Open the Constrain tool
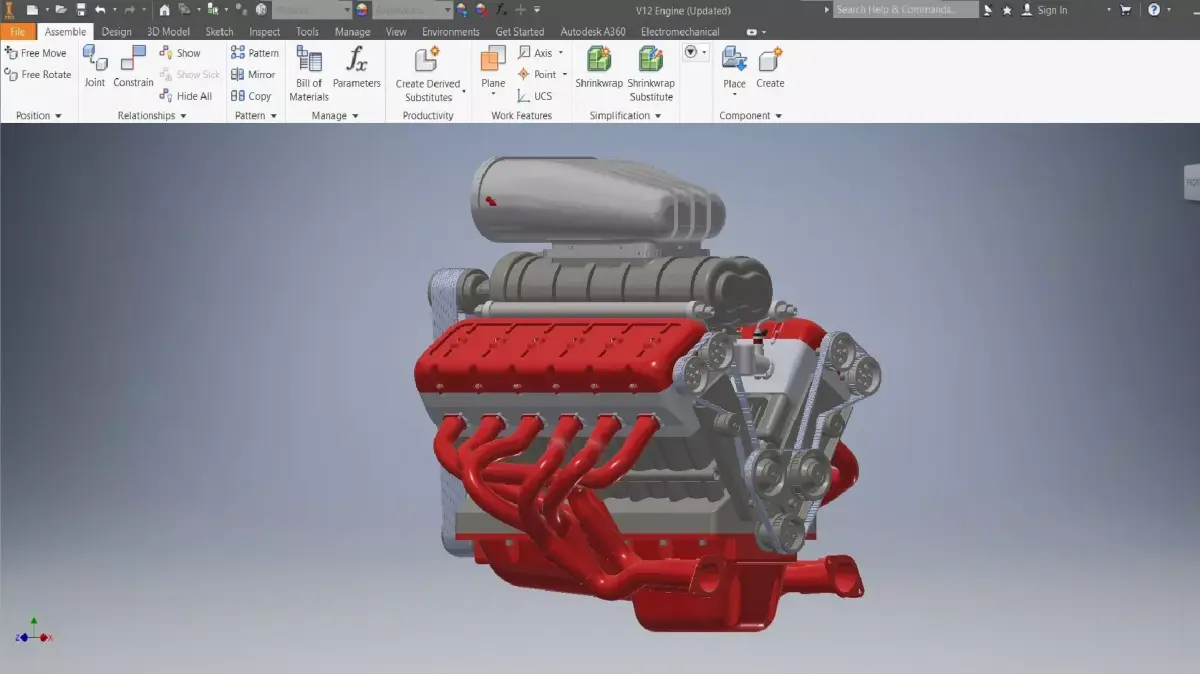Screen dimensions: 1200x674 click(133, 67)
